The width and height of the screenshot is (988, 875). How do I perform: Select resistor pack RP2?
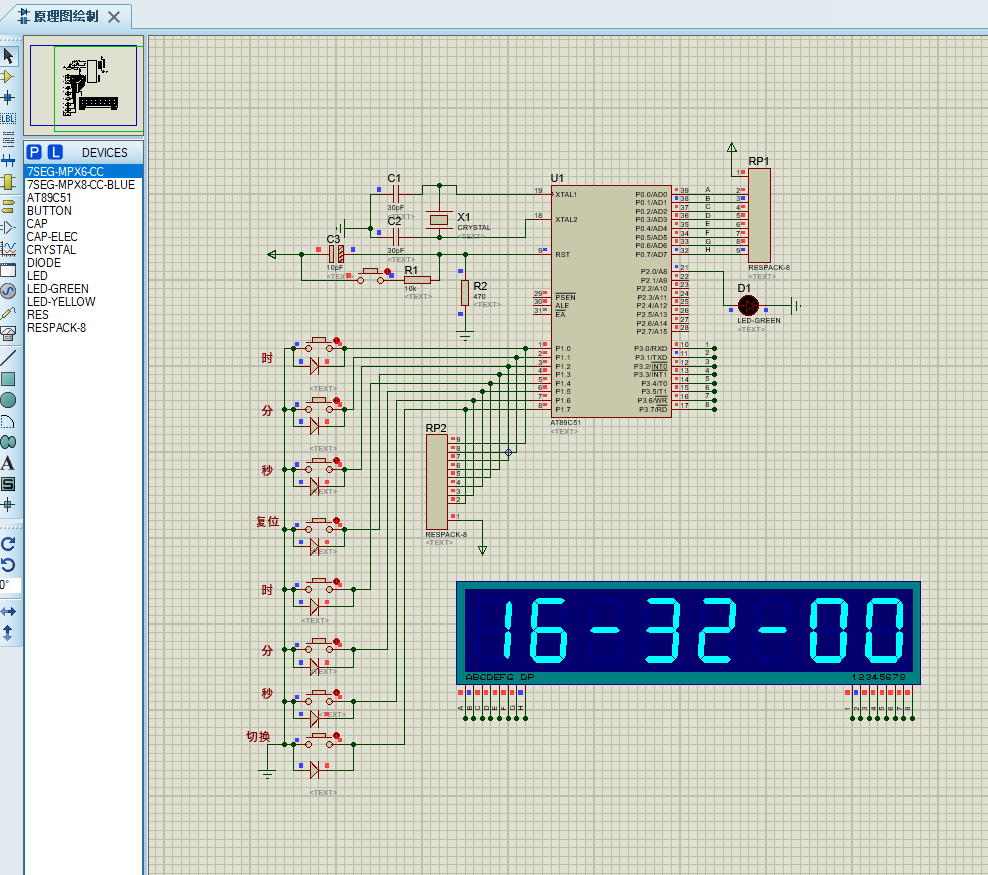[437, 482]
